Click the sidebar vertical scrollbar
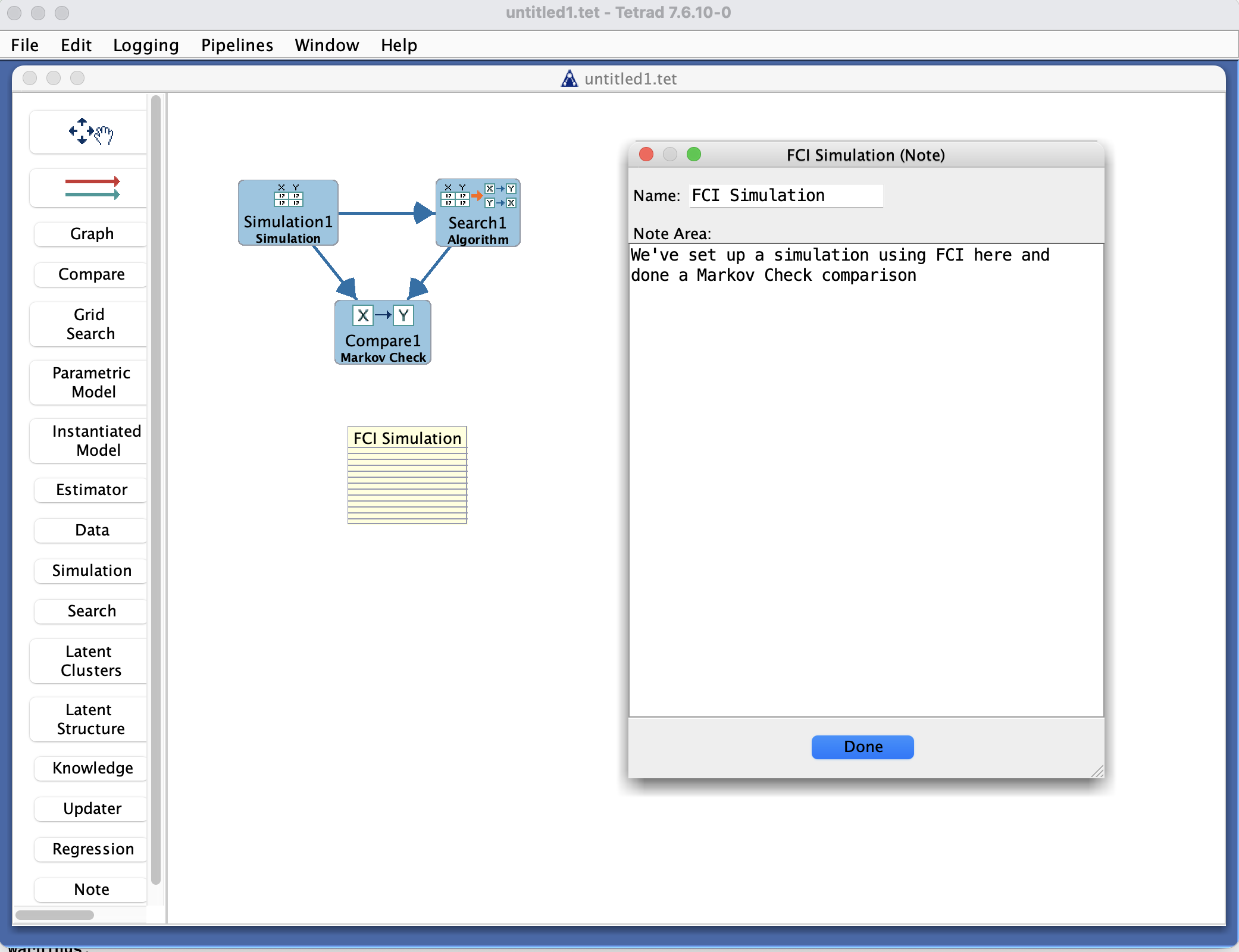Image resolution: width=1239 pixels, height=952 pixels. (156, 490)
